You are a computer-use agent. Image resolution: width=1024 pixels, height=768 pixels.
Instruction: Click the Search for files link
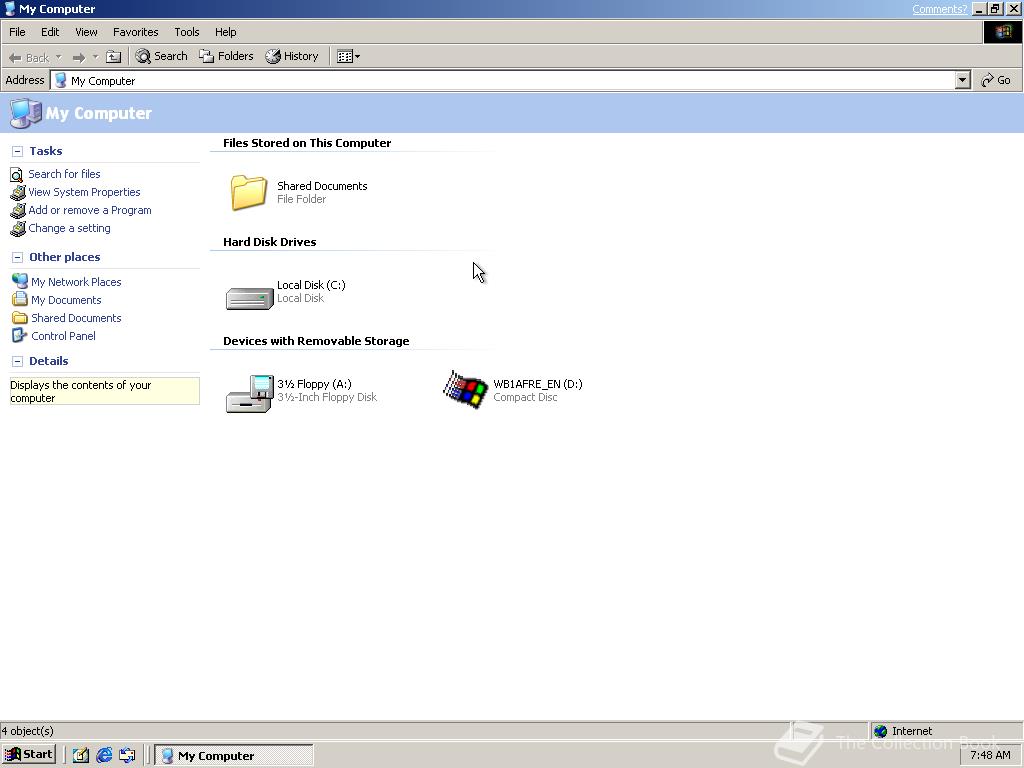[64, 174]
